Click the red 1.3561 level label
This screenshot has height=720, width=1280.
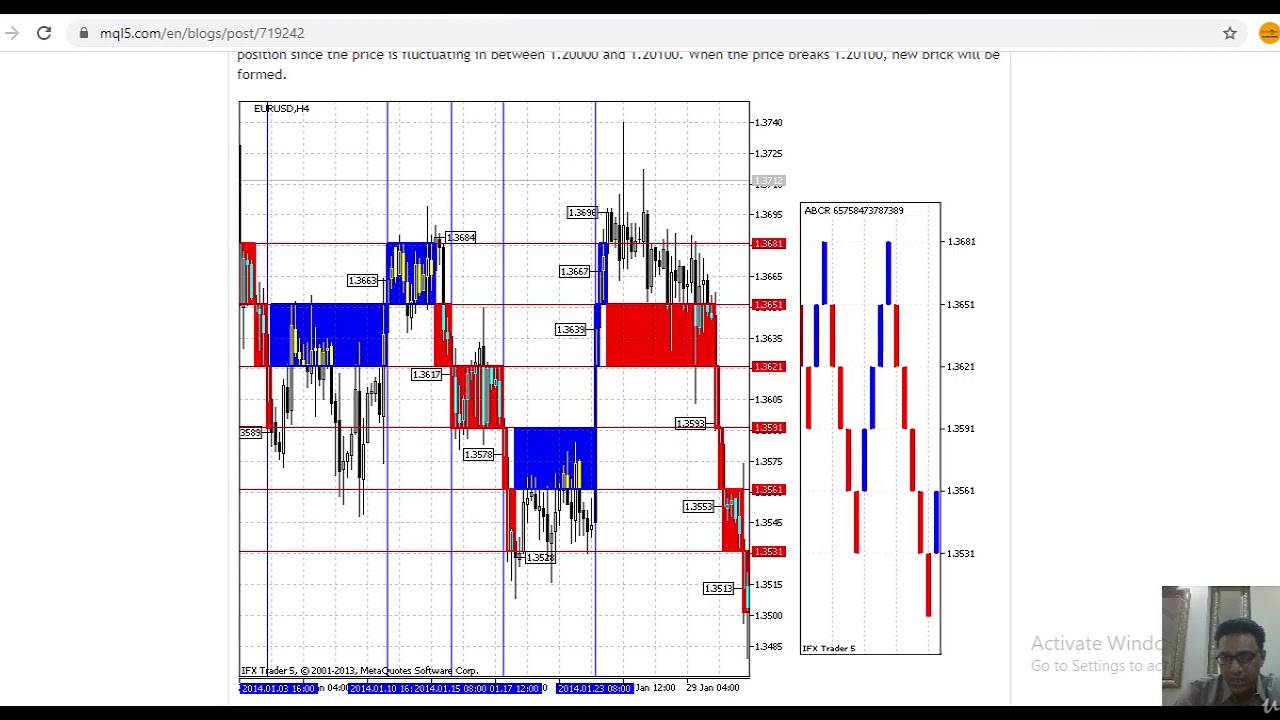click(x=769, y=489)
